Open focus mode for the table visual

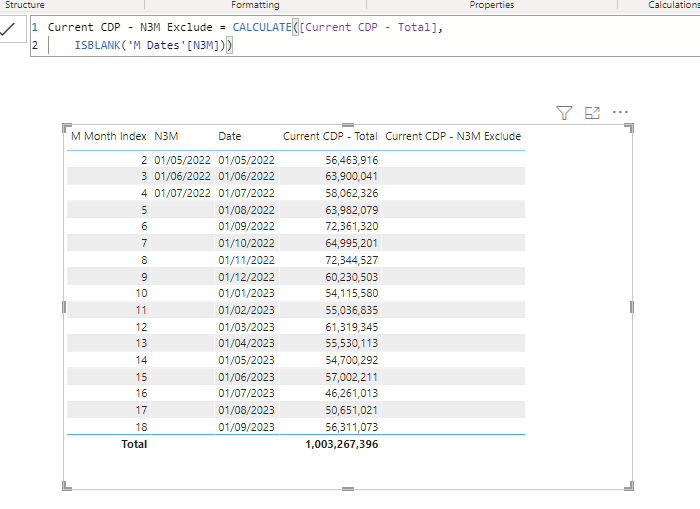click(592, 113)
